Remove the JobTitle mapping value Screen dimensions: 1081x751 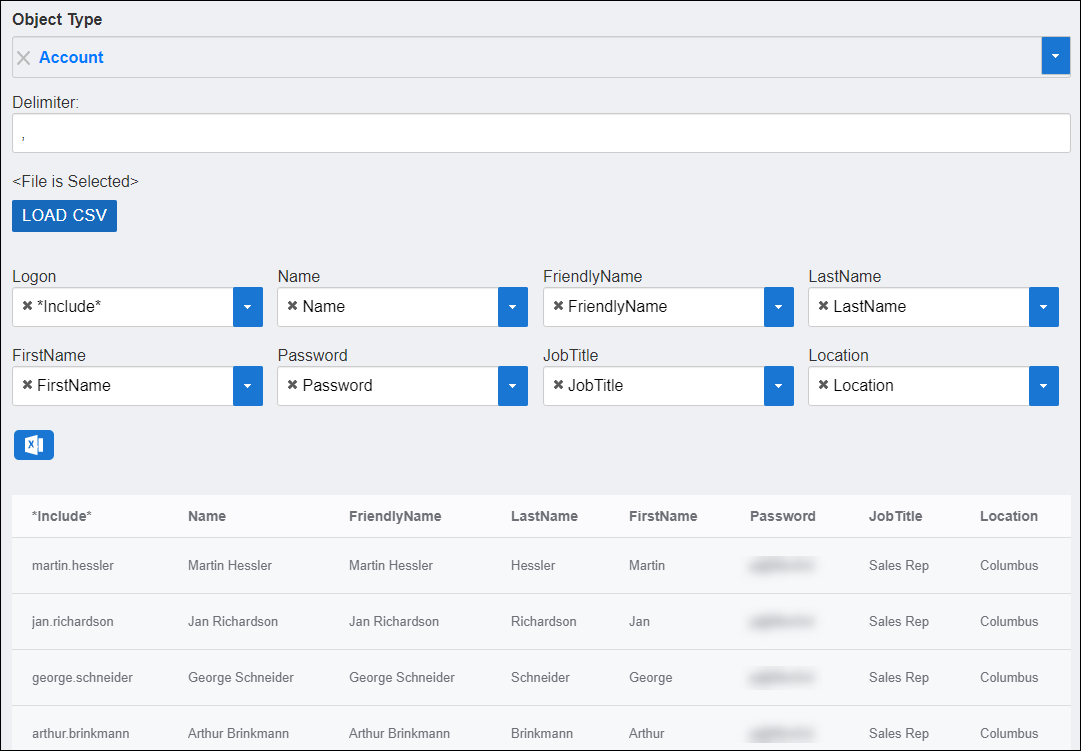tap(558, 385)
